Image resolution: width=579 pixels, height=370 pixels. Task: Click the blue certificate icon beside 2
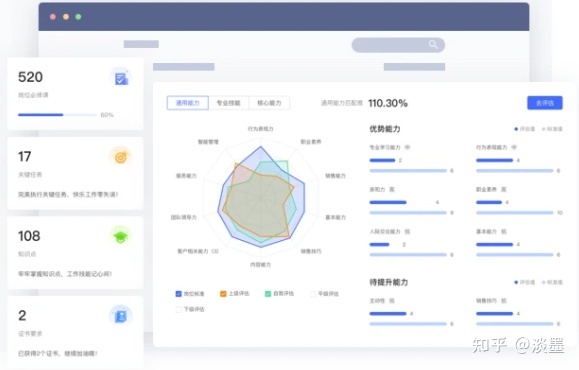(120, 316)
